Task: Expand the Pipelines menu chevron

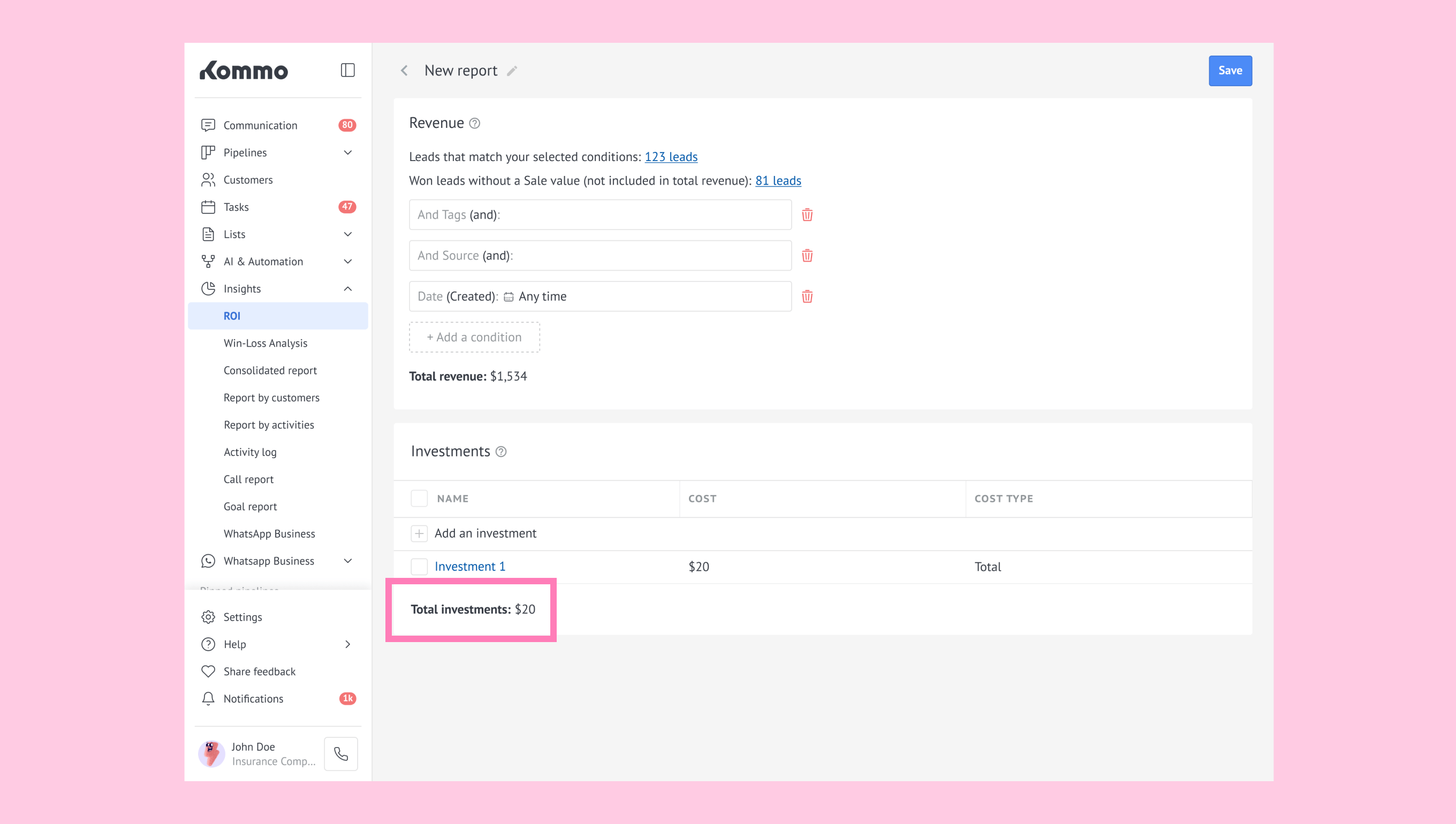Action: click(347, 153)
